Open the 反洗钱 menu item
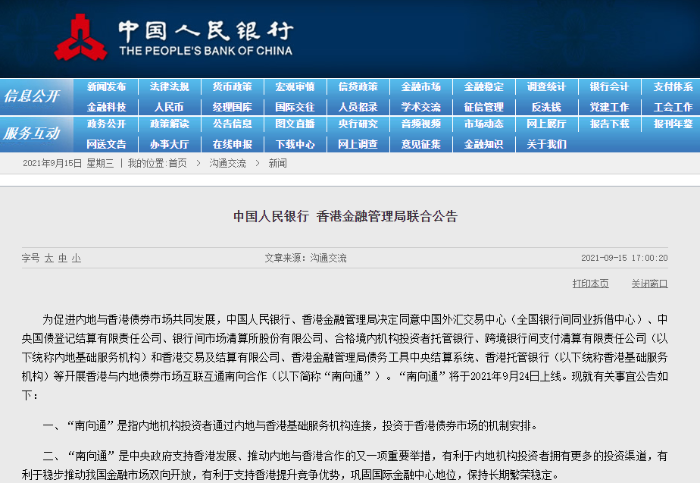700x483 pixels. 546,107
